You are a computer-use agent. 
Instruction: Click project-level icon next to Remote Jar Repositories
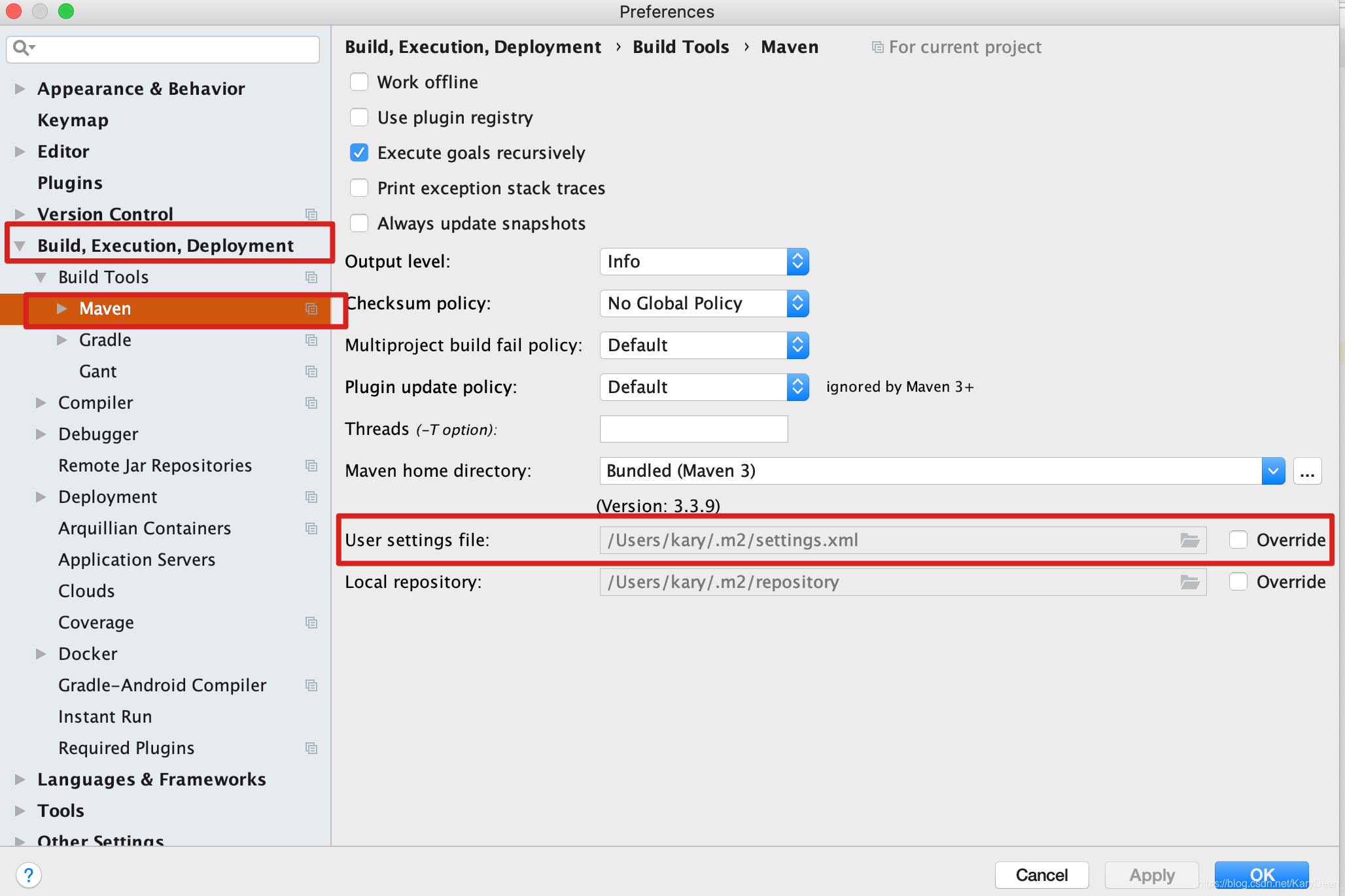[311, 466]
